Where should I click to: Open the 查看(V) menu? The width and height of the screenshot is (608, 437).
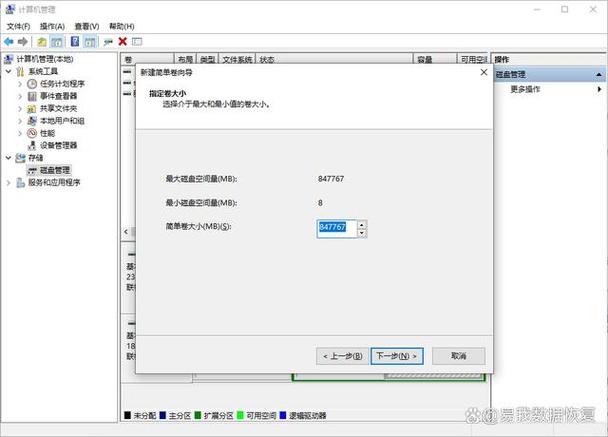coord(87,26)
